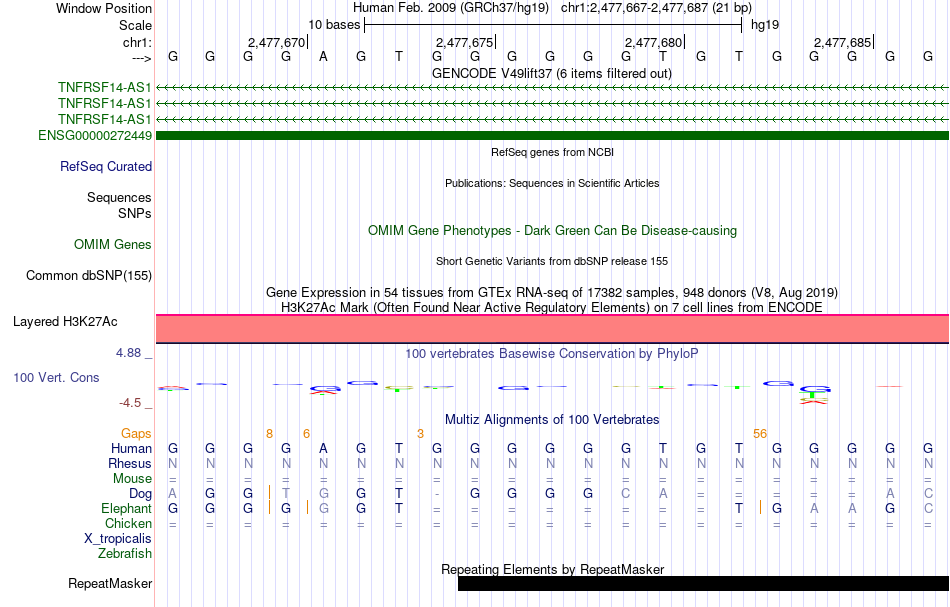Open 'Short Genetic Variants from dbSNP release 155'
The width and height of the screenshot is (950, 607).
click(x=552, y=261)
